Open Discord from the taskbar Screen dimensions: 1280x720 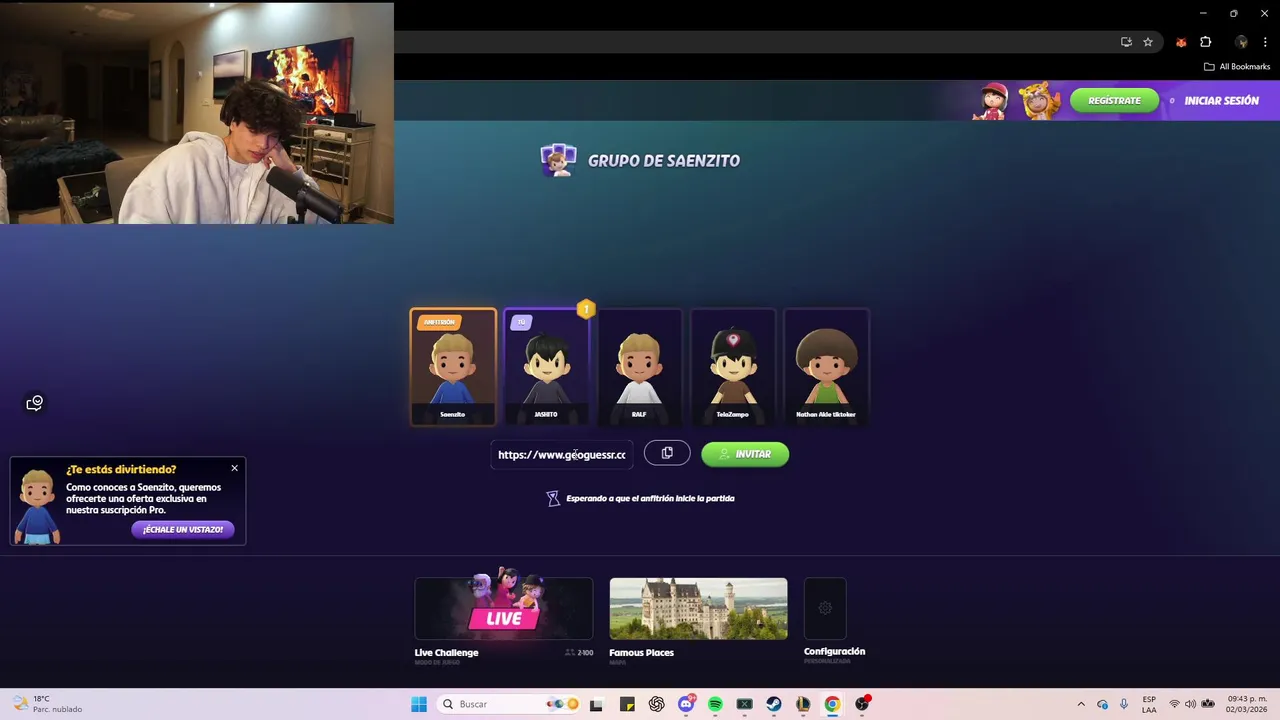pos(686,704)
